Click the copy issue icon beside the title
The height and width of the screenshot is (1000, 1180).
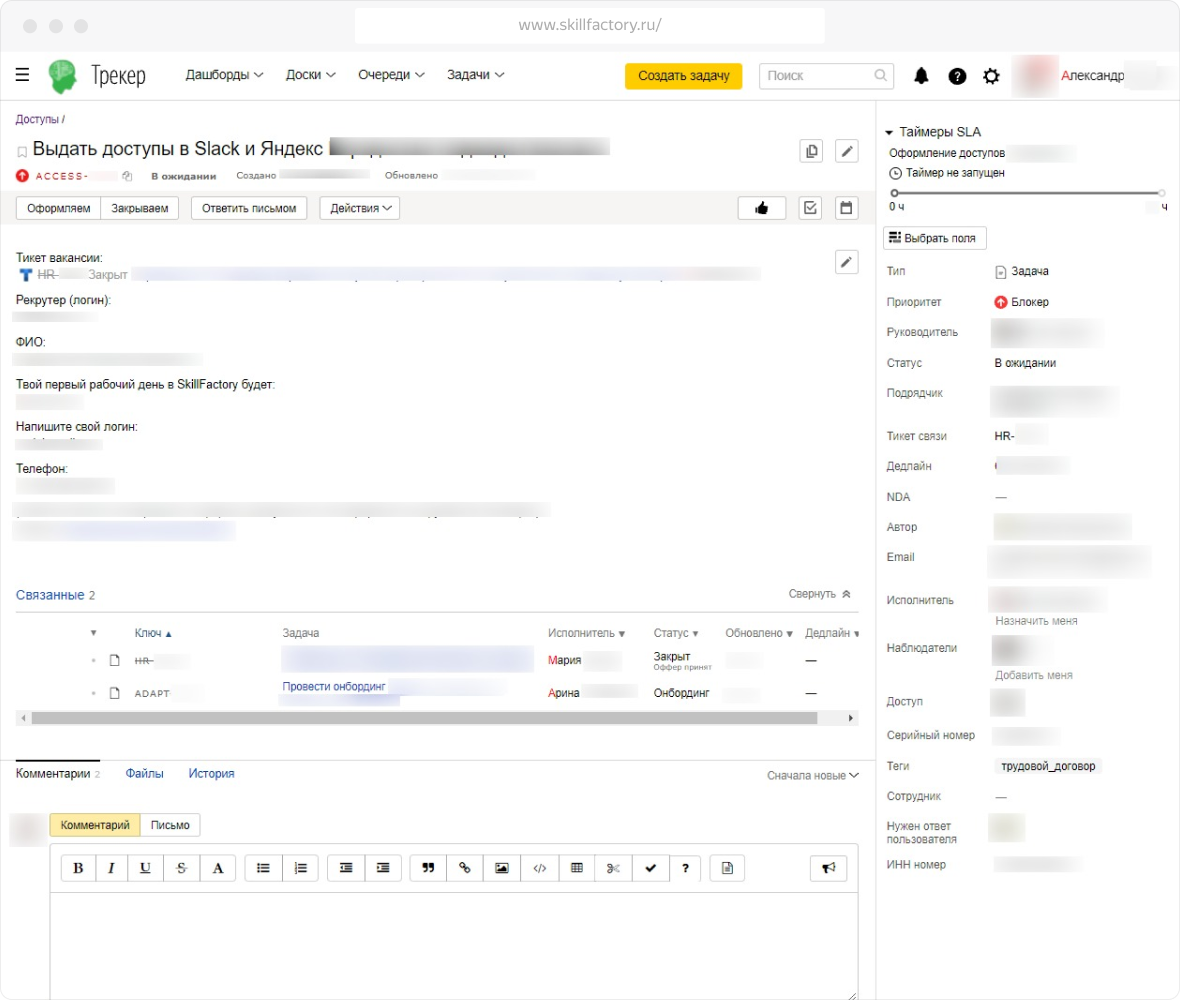point(811,151)
